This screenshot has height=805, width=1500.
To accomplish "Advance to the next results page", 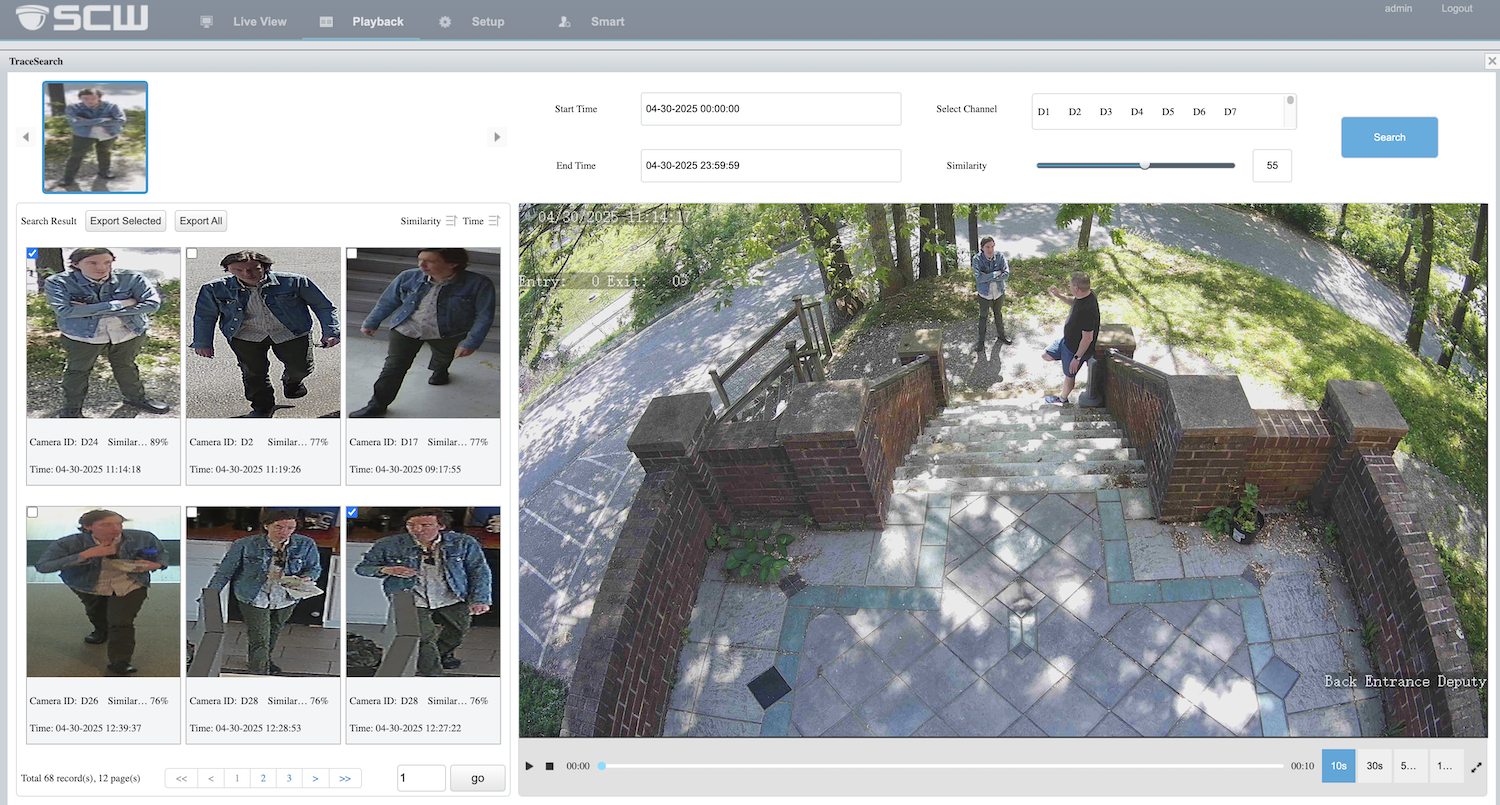I will pos(315,778).
